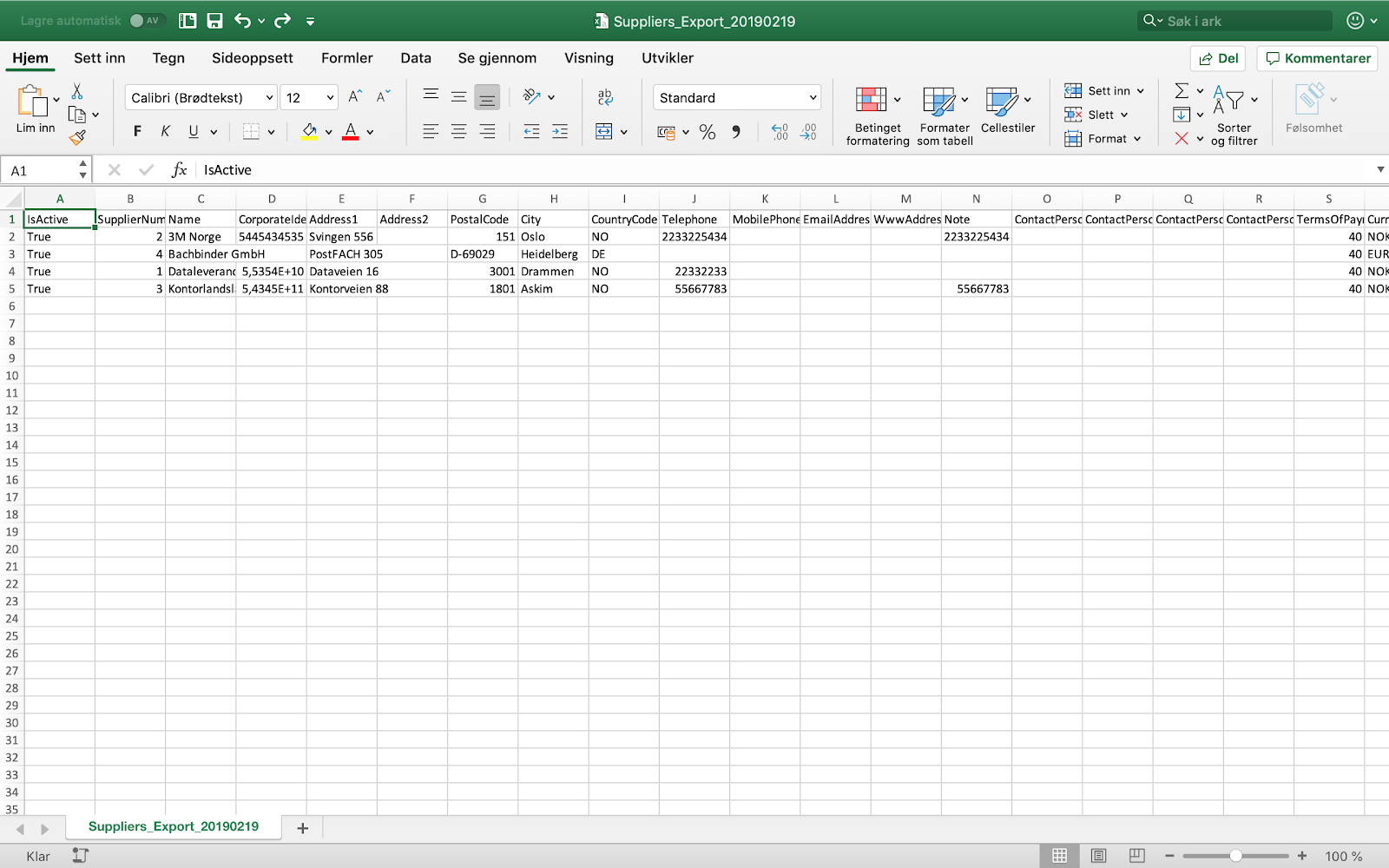
Task: Apply the yellow fill color bucket
Action: click(309, 131)
